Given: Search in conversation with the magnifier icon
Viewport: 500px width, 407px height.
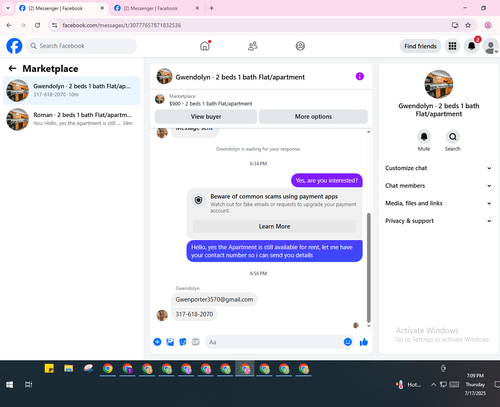Looking at the screenshot, I should point(452,136).
